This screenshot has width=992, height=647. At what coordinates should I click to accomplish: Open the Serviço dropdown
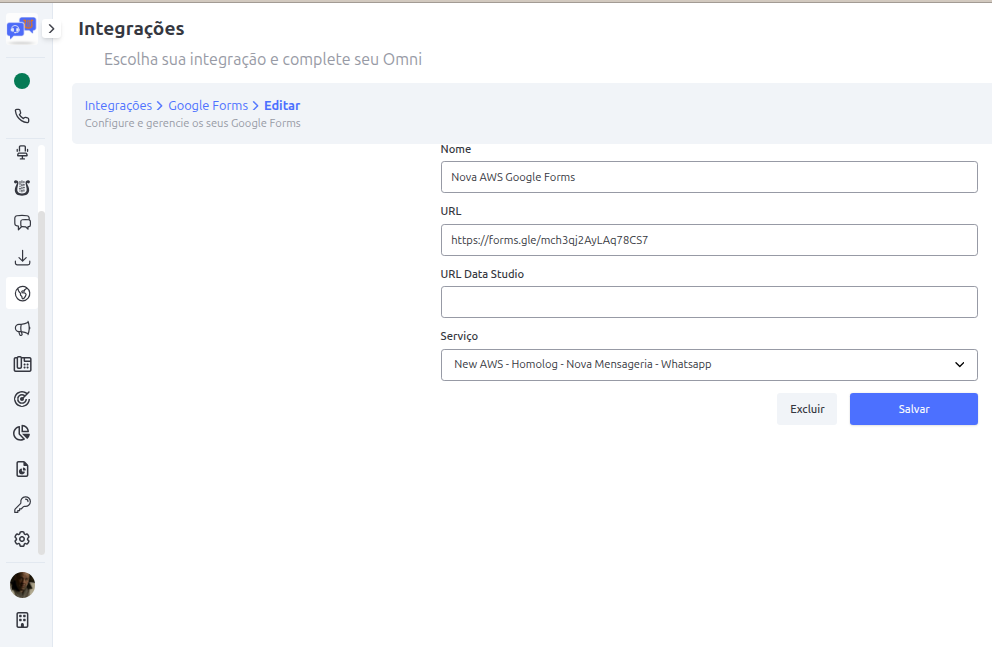(x=708, y=365)
